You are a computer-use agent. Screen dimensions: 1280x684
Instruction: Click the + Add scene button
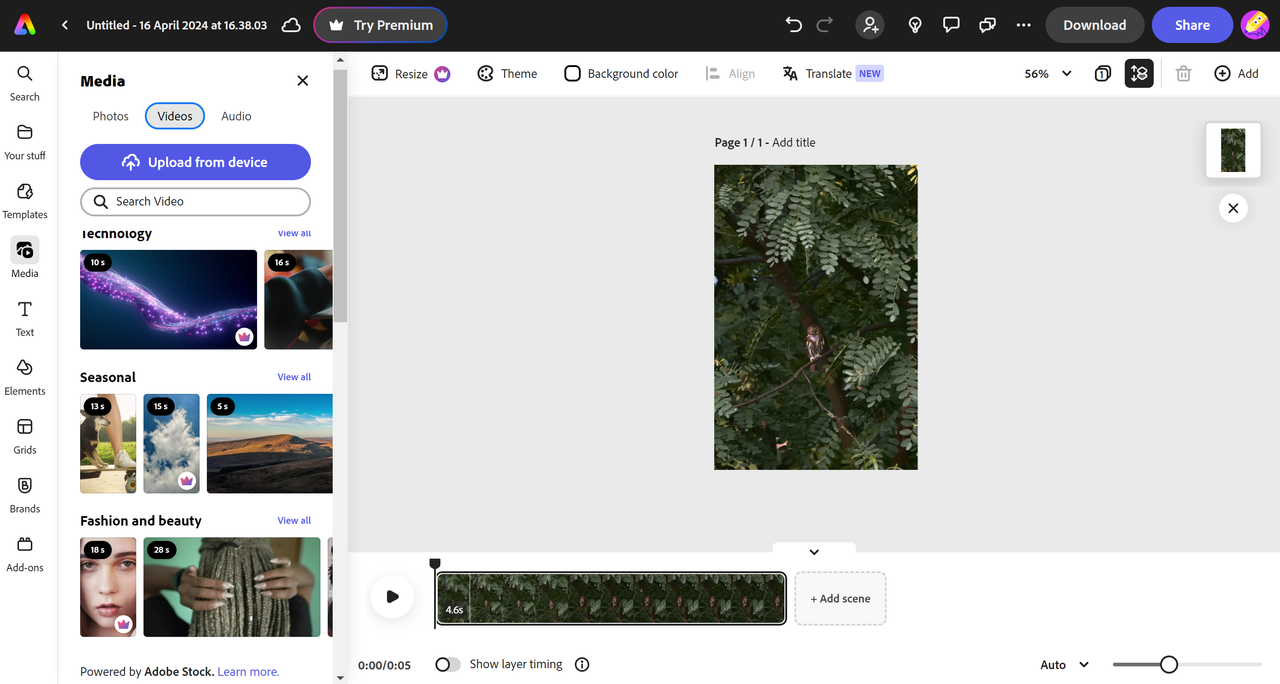[x=840, y=598]
